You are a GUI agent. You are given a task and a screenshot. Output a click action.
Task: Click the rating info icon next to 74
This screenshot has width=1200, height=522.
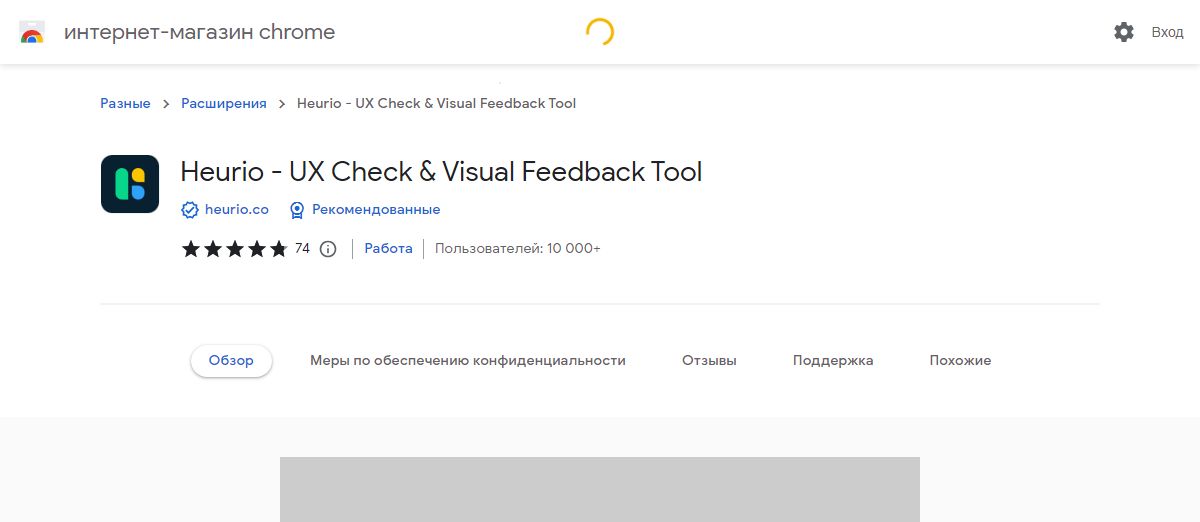coord(328,249)
